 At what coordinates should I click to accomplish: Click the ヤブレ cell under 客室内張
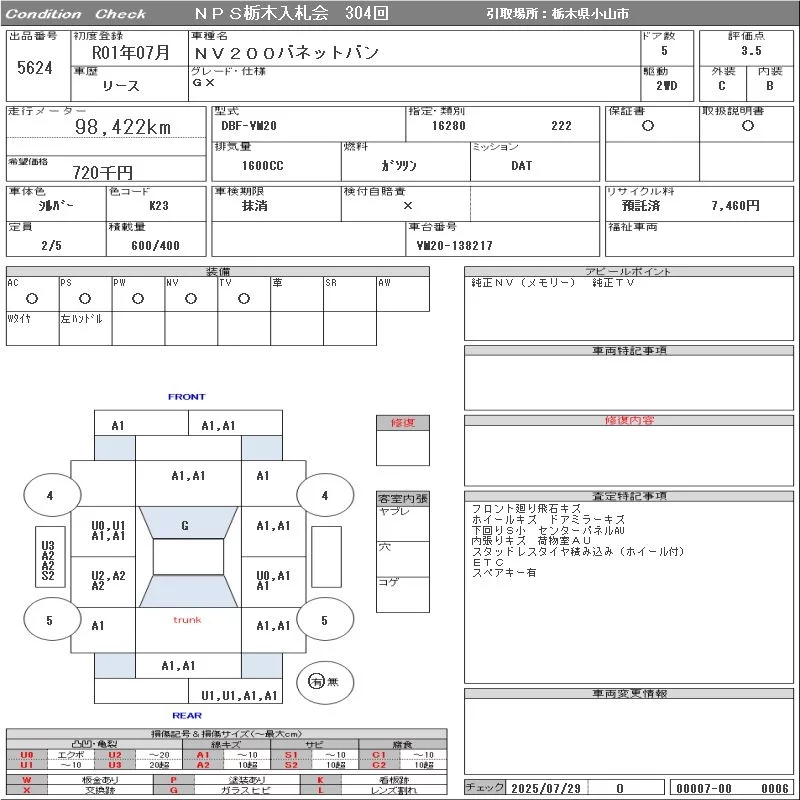(x=403, y=524)
